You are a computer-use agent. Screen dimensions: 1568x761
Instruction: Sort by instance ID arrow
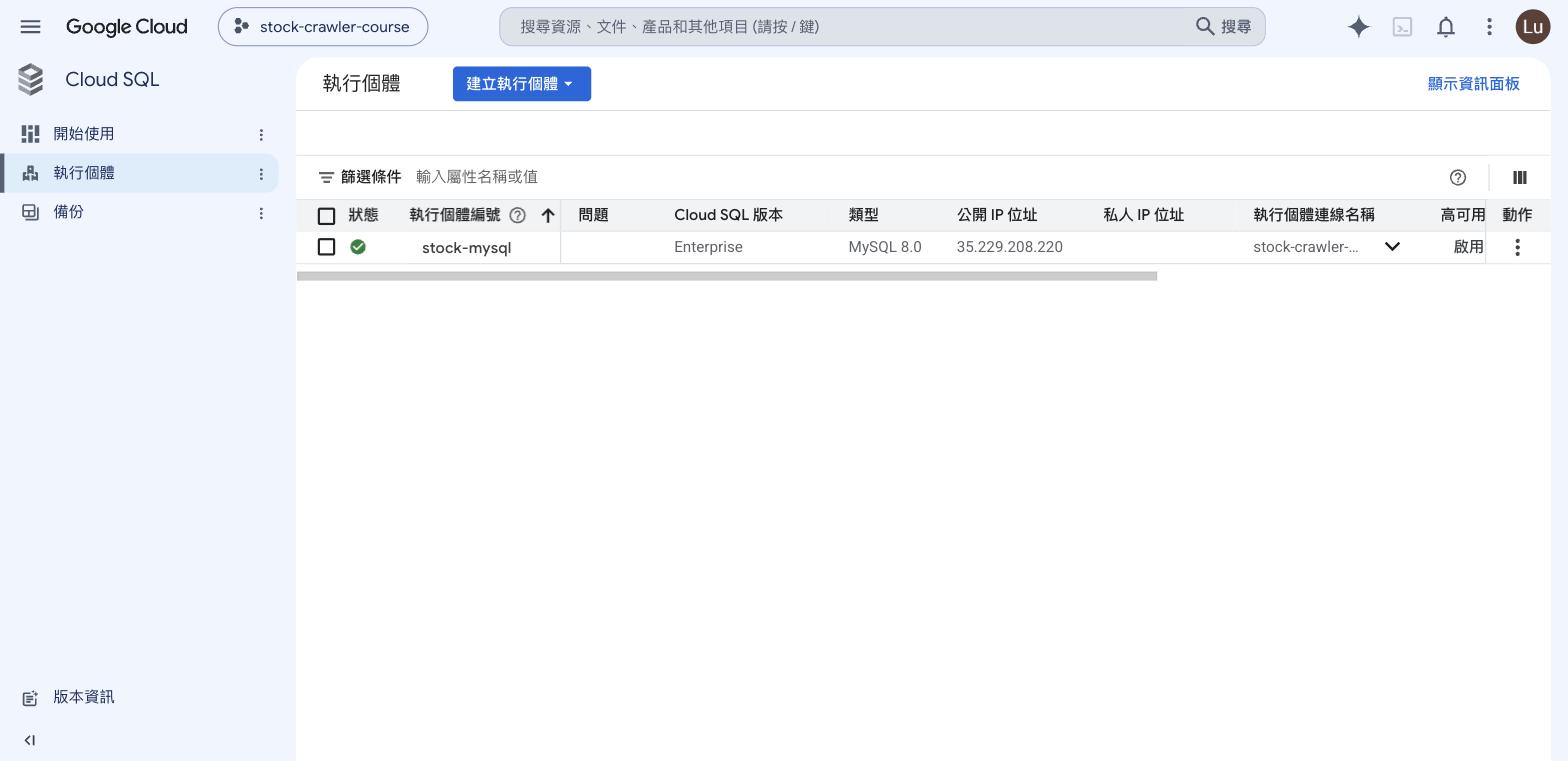click(x=548, y=215)
